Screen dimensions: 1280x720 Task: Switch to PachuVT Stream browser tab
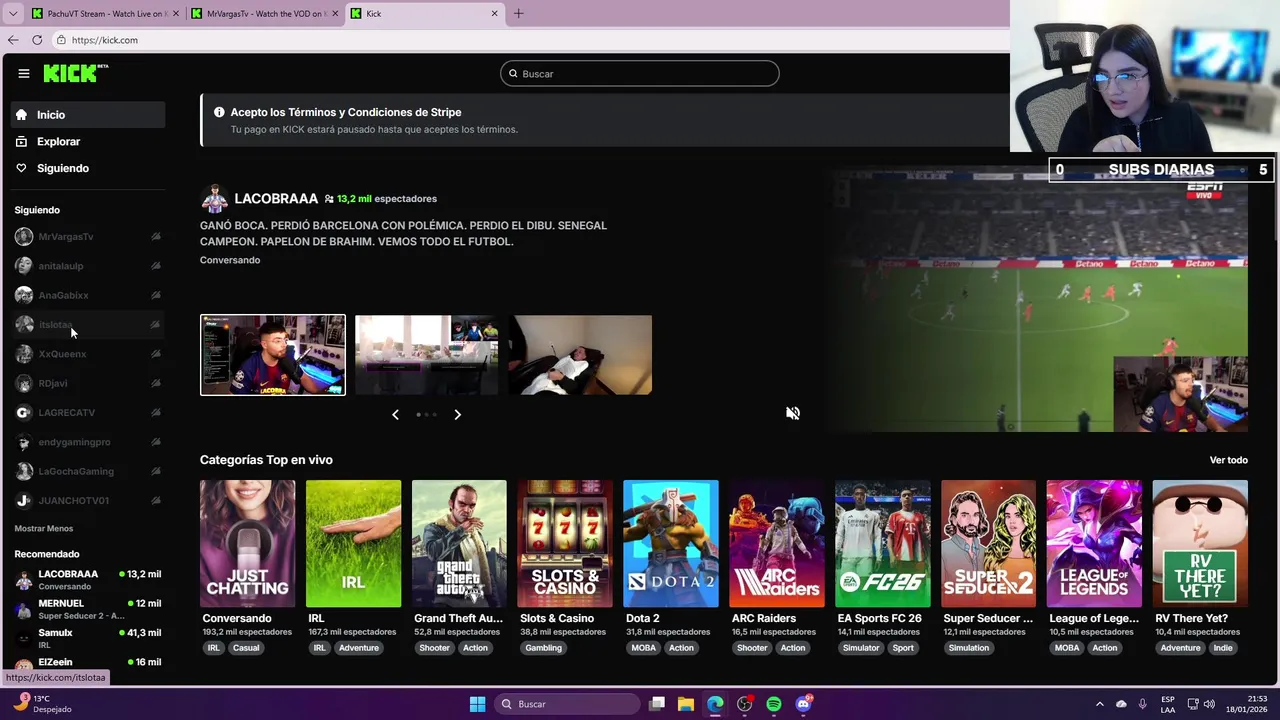point(103,14)
